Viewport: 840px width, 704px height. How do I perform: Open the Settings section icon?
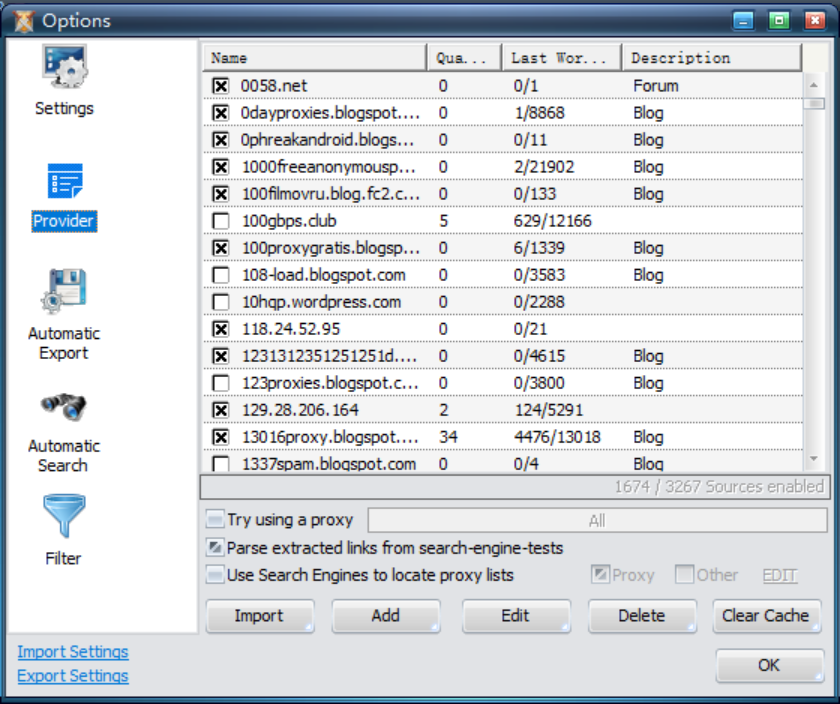(x=64, y=67)
